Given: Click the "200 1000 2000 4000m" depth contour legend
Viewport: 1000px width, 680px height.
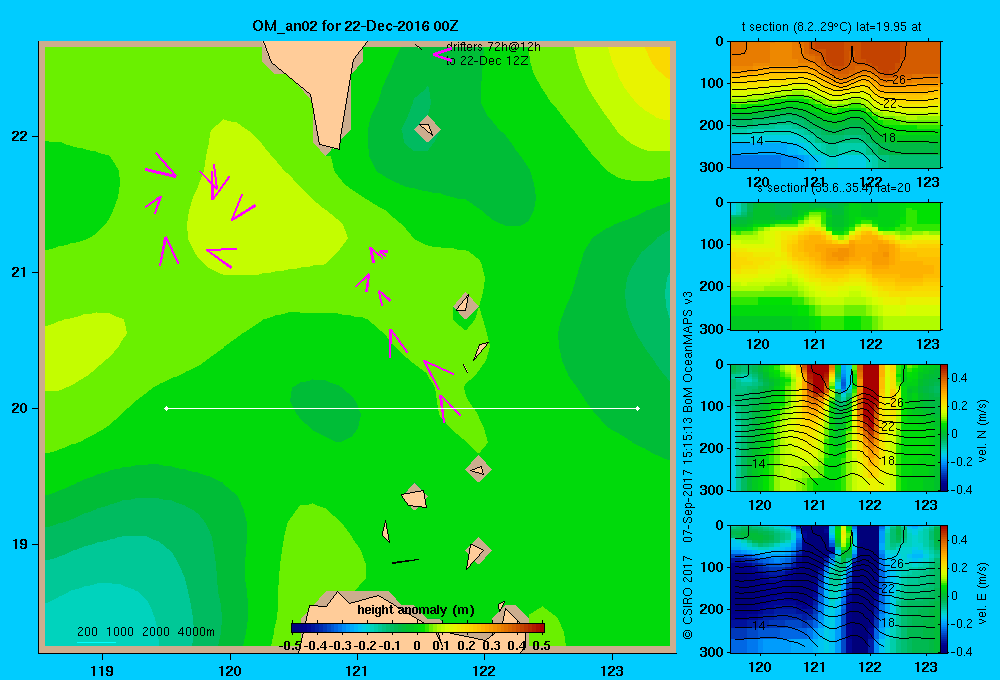Looking at the screenshot, I should click(x=145, y=632).
